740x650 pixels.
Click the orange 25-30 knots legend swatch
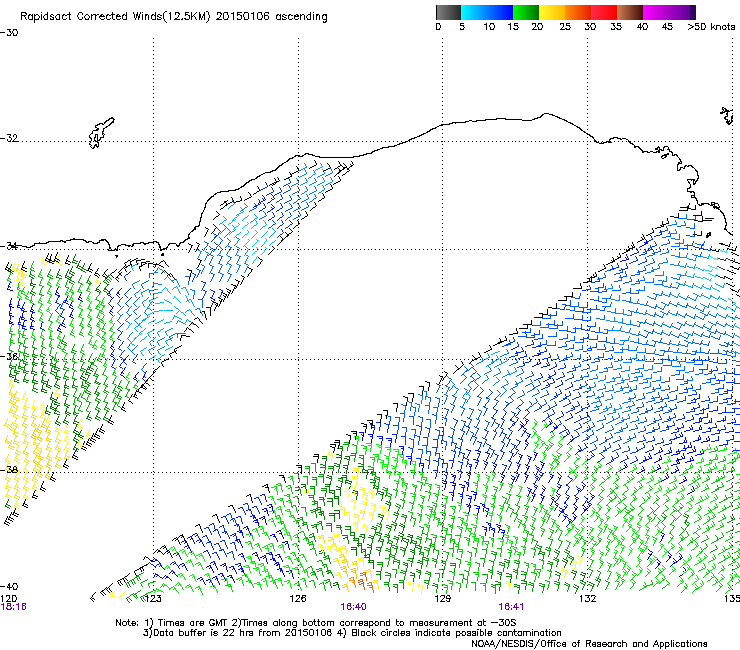578,12
